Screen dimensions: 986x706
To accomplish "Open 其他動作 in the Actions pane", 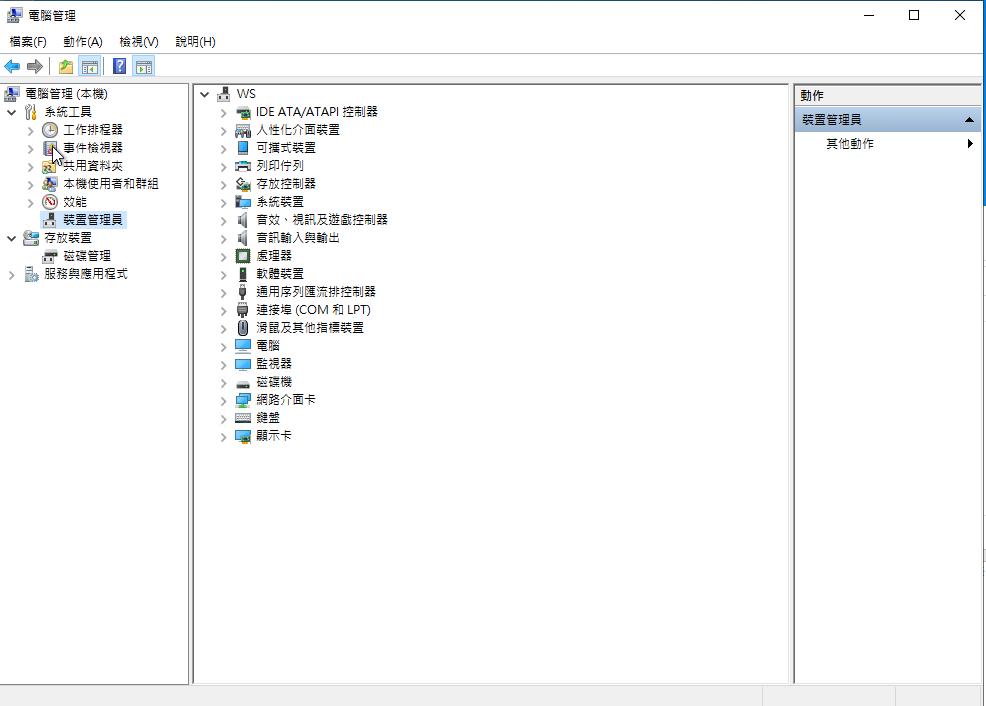I will 850,144.
